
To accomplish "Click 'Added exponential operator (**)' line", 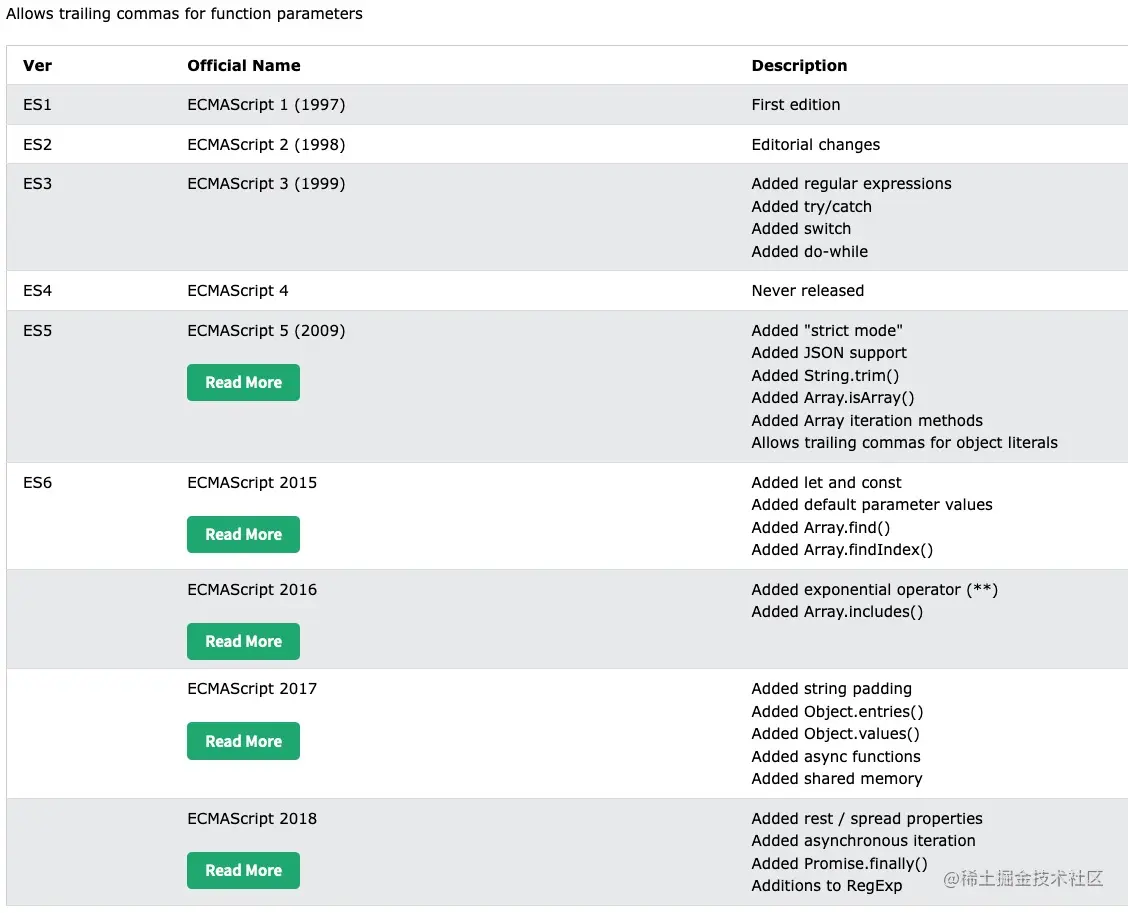I will click(x=875, y=589).
